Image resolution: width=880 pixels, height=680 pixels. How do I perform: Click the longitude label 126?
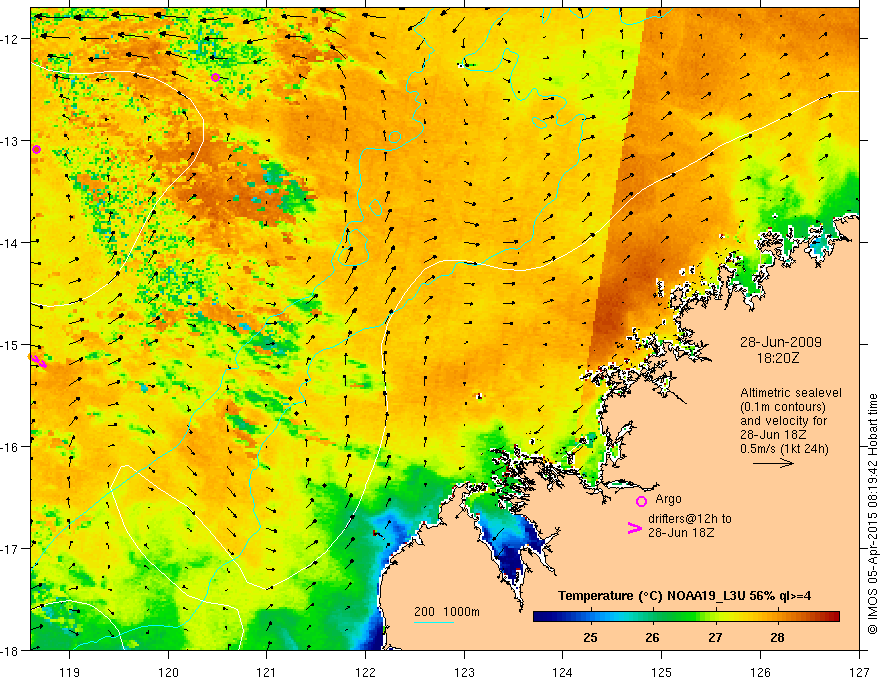(x=760, y=672)
